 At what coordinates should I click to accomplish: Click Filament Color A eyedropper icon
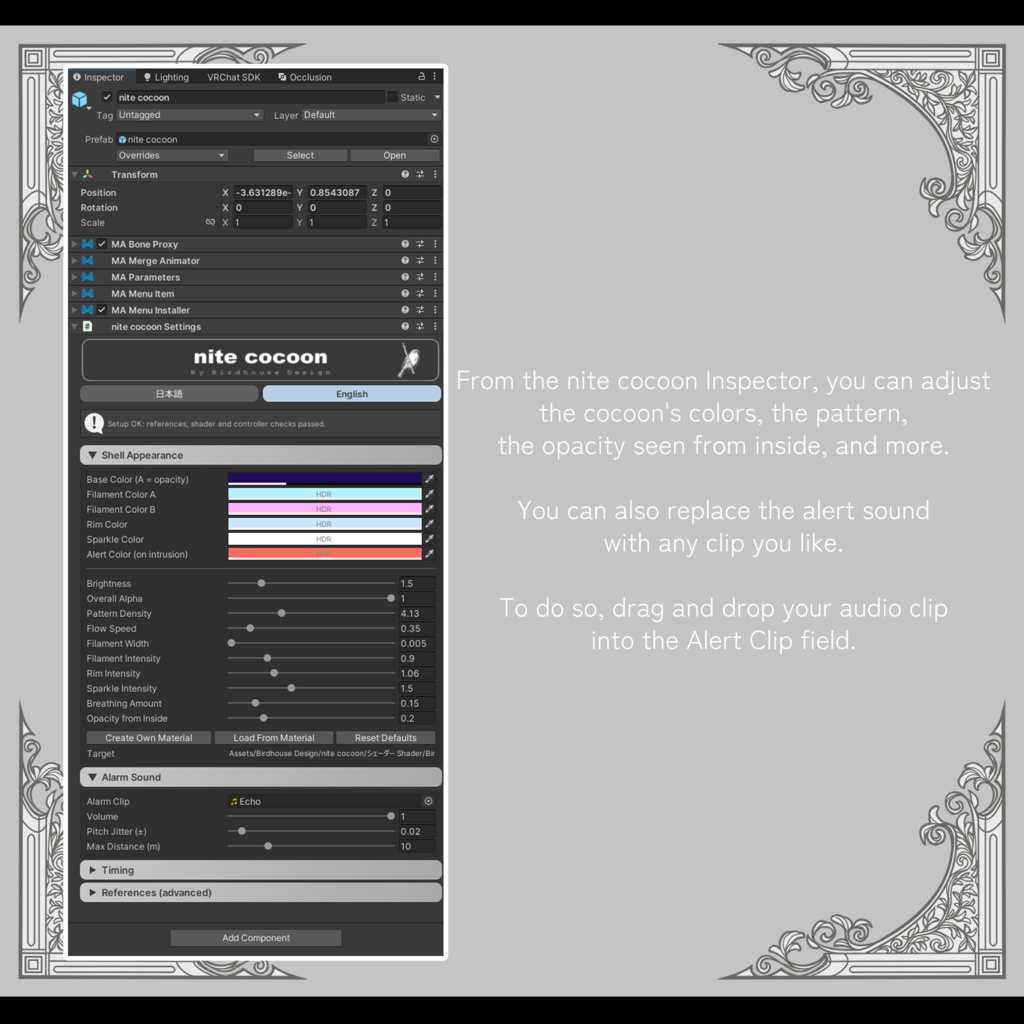point(430,494)
